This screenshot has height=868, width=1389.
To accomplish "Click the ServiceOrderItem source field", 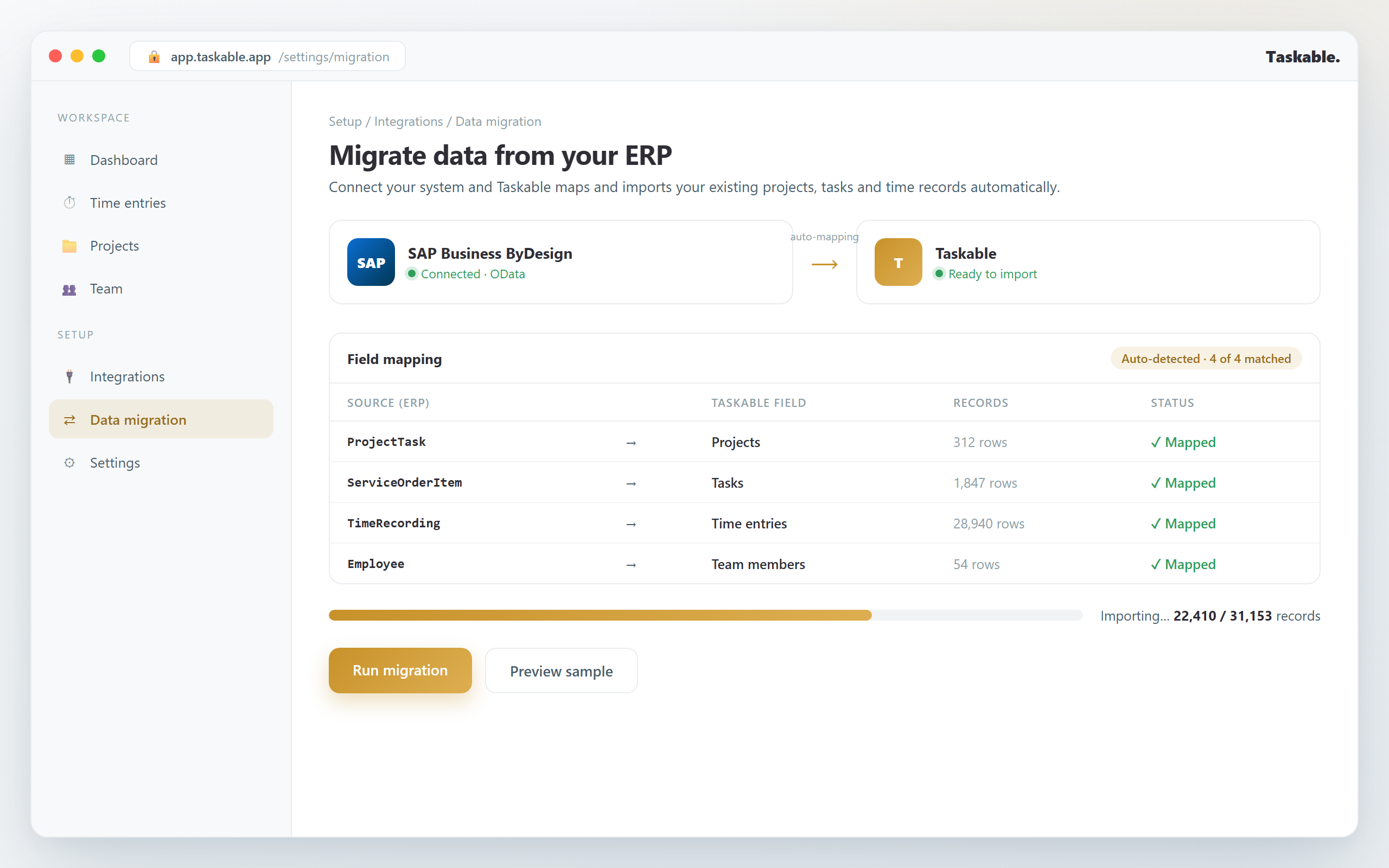I will click(405, 482).
